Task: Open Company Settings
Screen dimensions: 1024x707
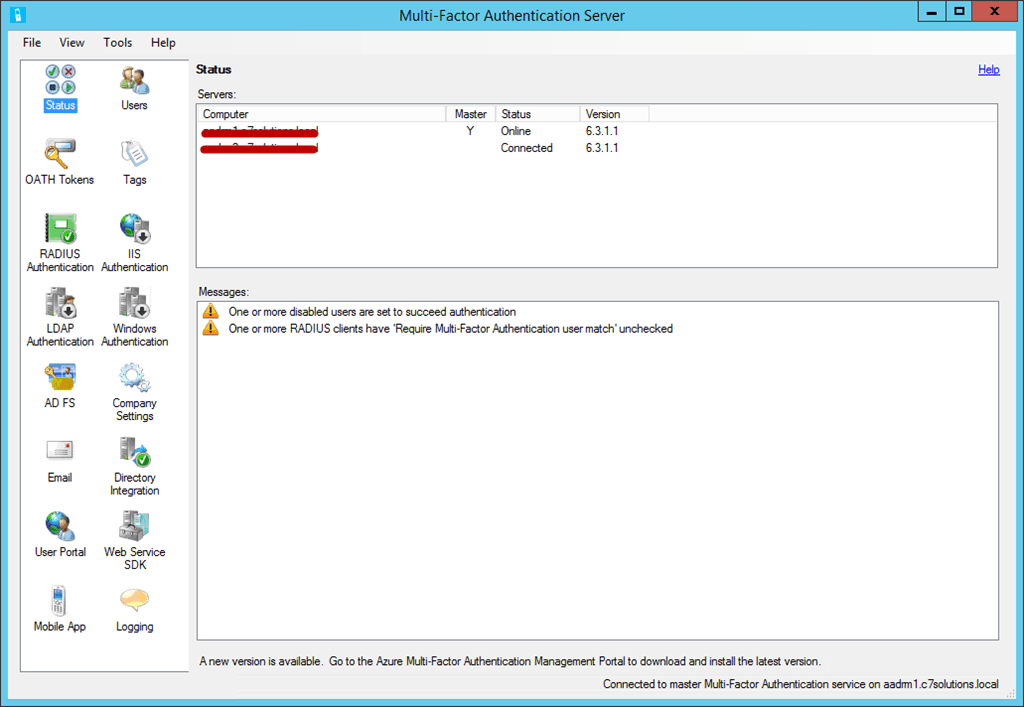Action: click(135, 392)
